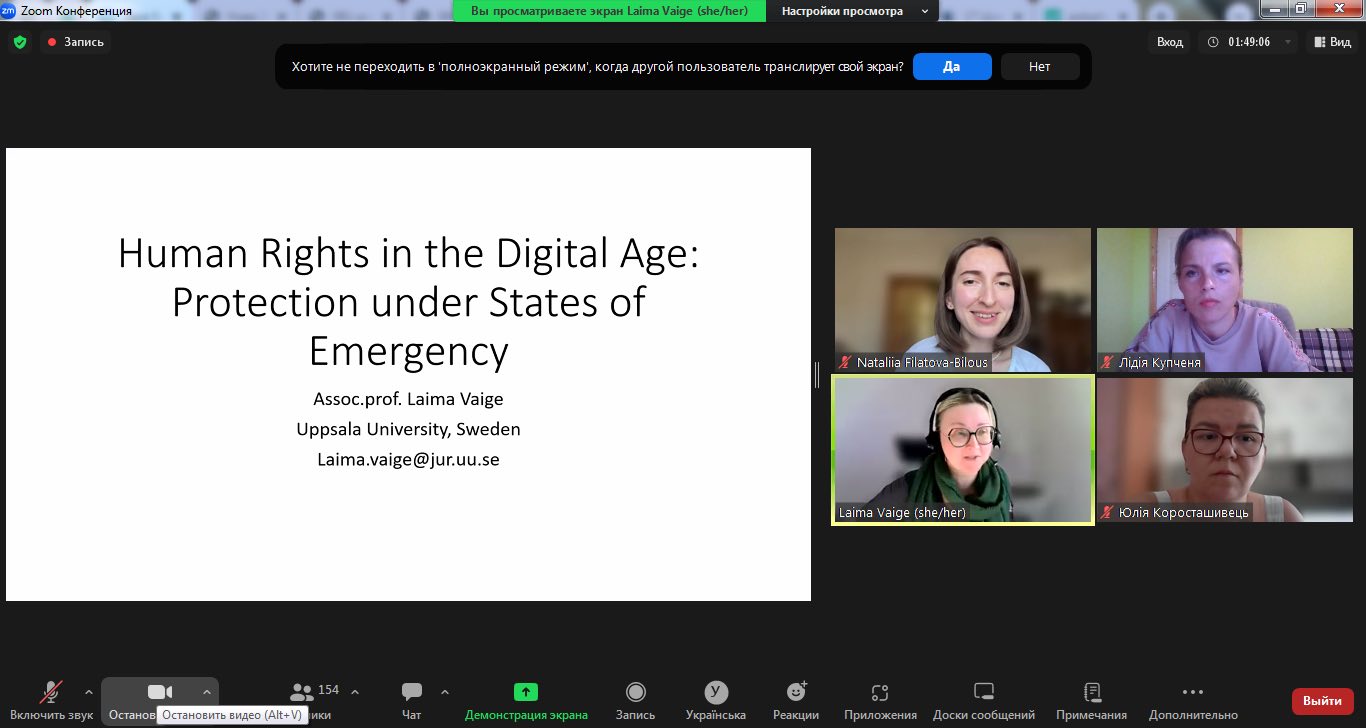Image resolution: width=1366 pixels, height=728 pixels.
Task: Open the Reactions menu icon
Action: (796, 693)
